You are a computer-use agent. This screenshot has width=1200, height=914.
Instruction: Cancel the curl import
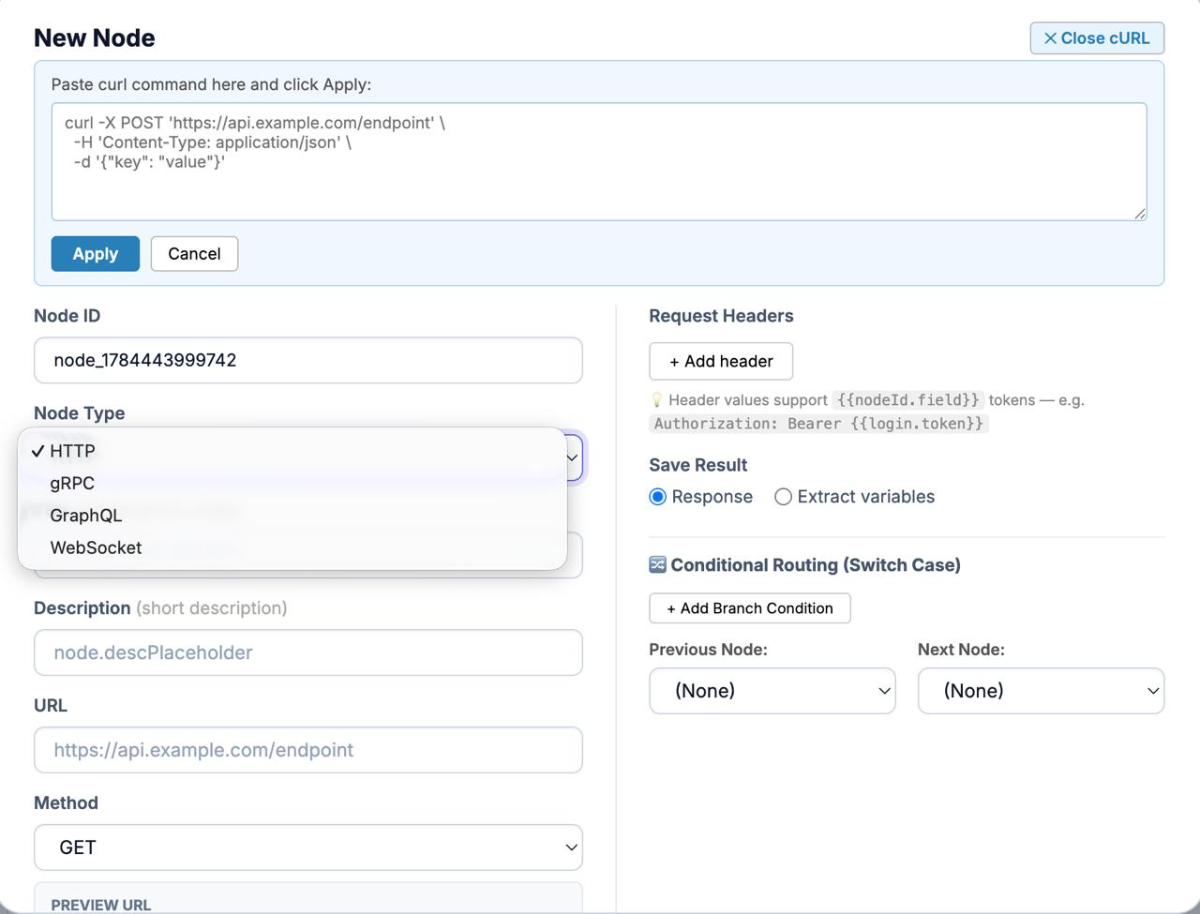pyautogui.click(x=194, y=254)
